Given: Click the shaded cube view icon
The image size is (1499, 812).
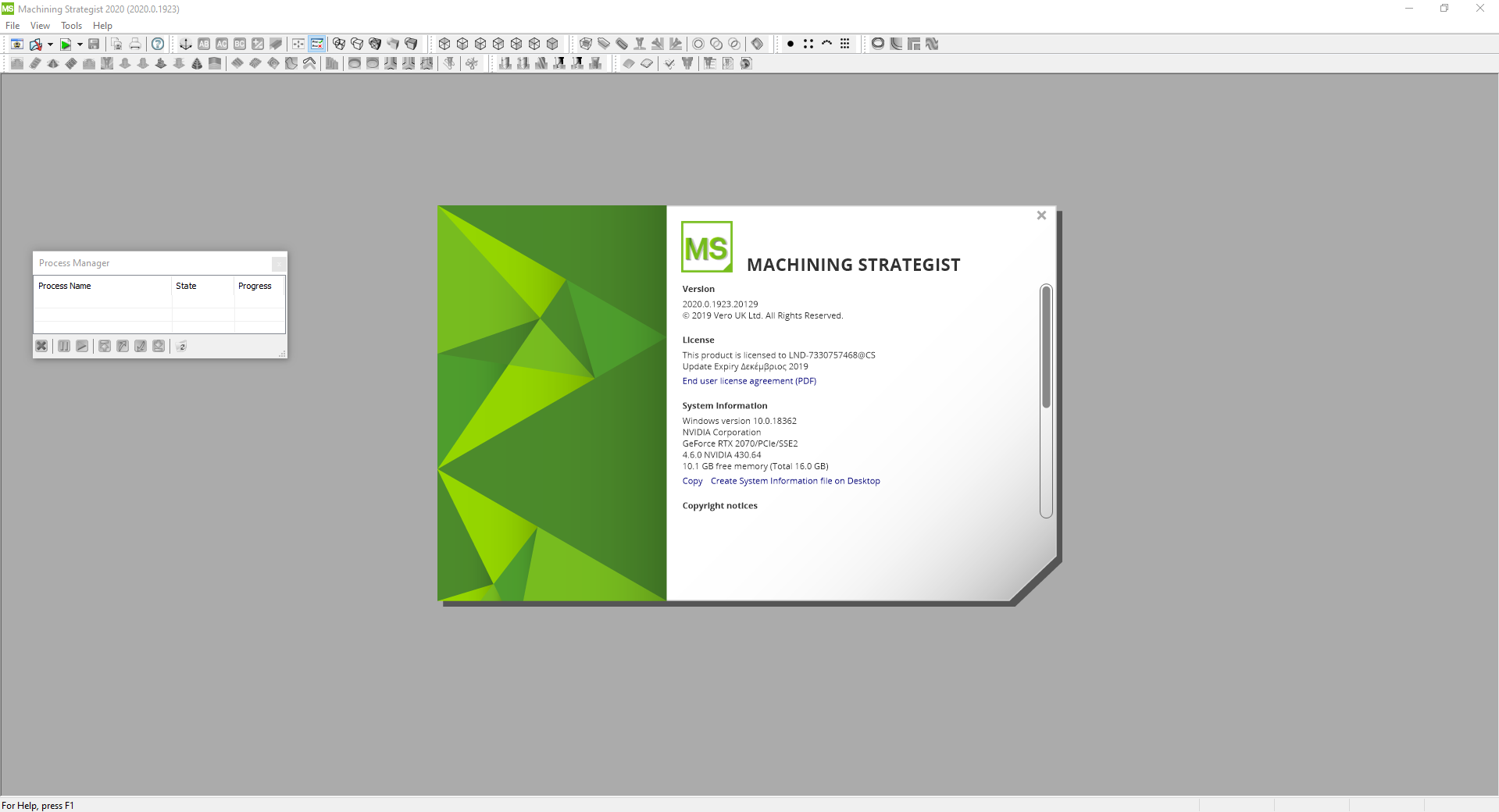Looking at the screenshot, I should (x=552, y=44).
